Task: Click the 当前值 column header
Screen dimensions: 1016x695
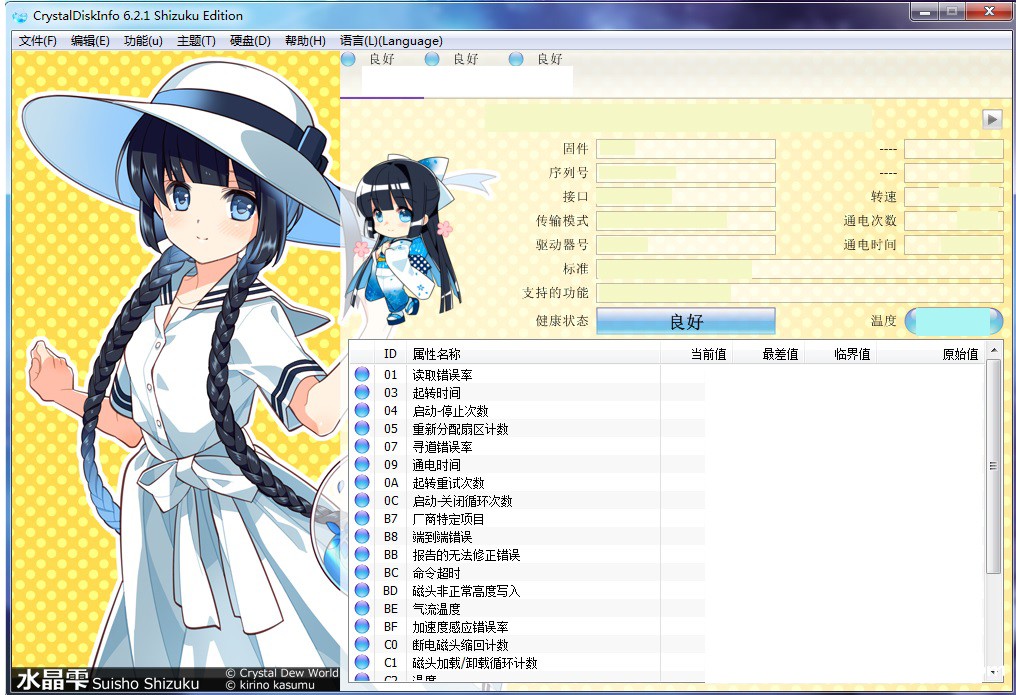Action: 696,354
